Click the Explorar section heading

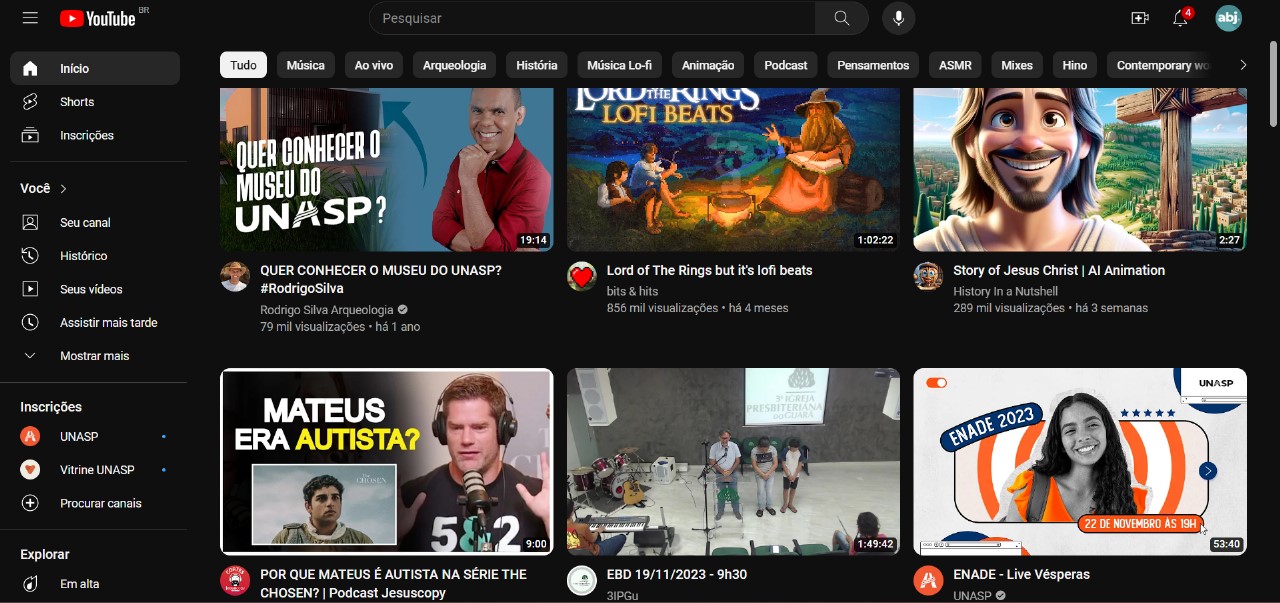(x=45, y=554)
